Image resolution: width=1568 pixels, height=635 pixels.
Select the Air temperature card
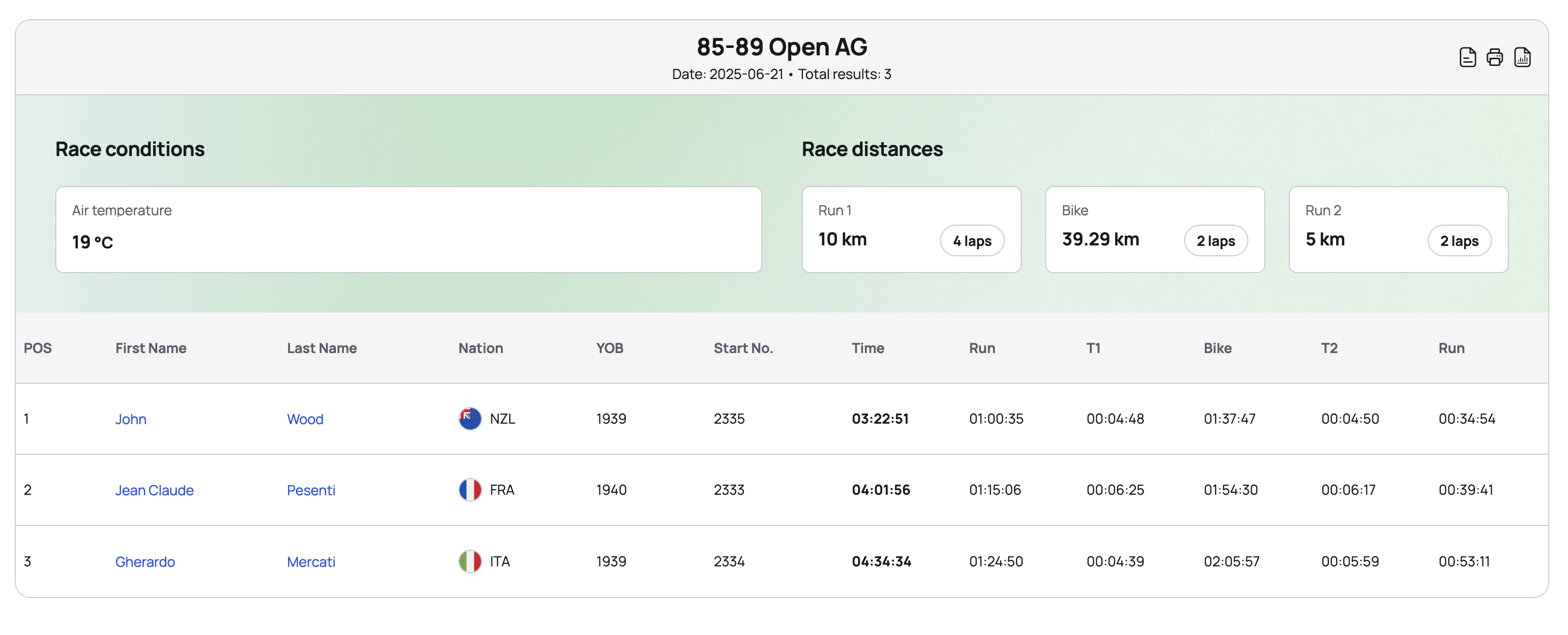(x=409, y=230)
